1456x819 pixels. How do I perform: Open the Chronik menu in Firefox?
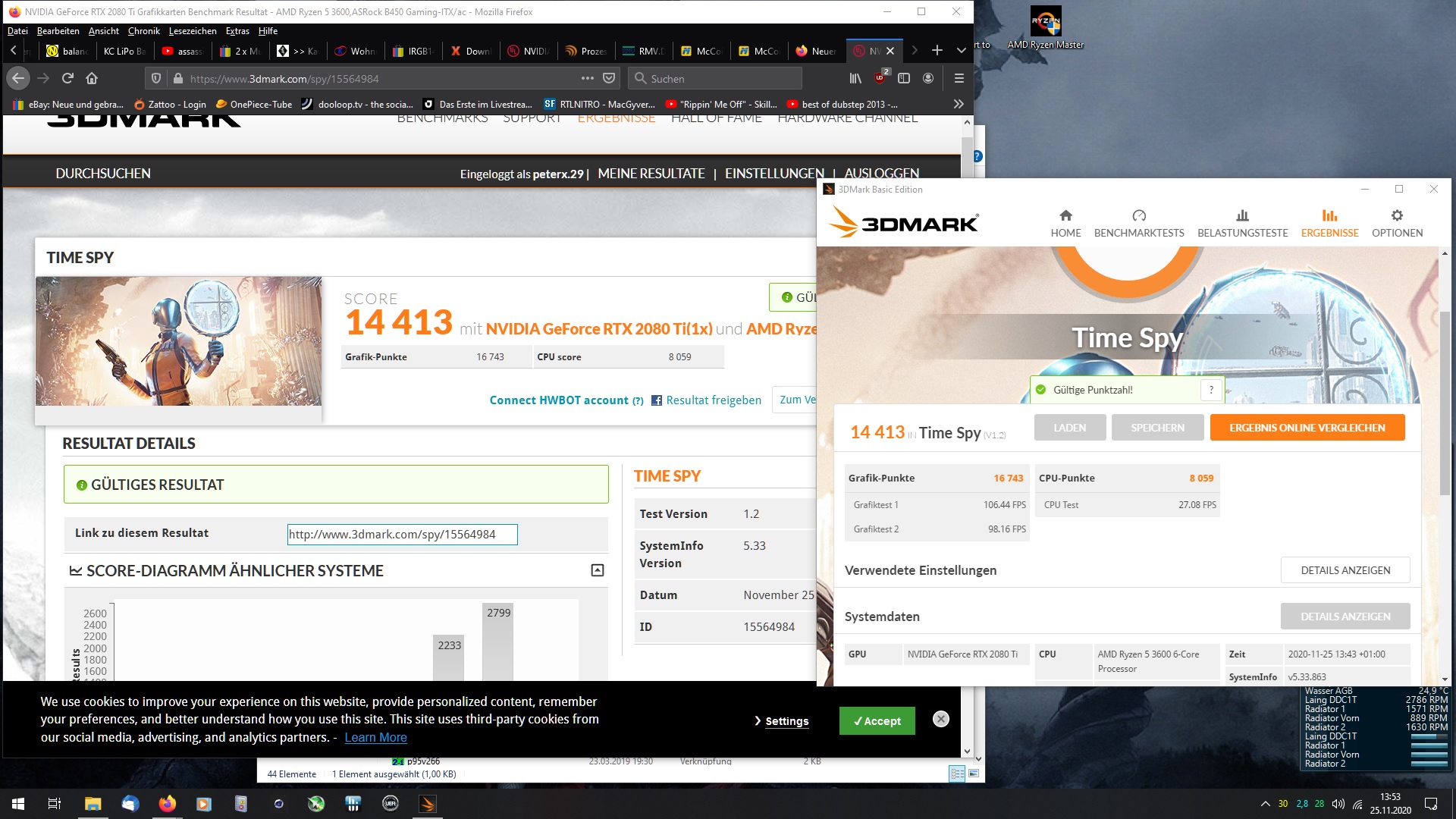[143, 31]
